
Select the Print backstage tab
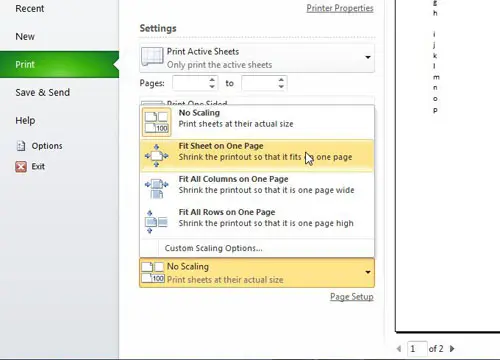(x=59, y=64)
